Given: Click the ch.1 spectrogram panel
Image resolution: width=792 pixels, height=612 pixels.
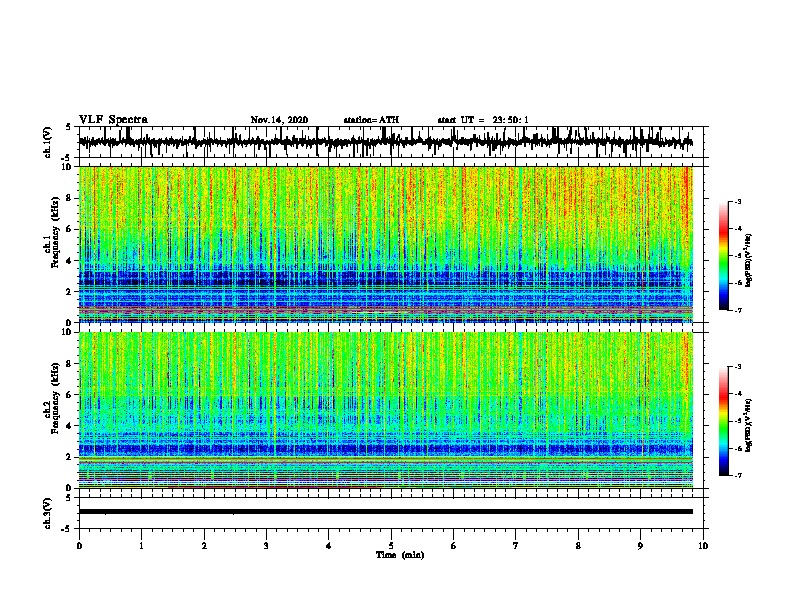Looking at the screenshot, I should click(x=385, y=244).
